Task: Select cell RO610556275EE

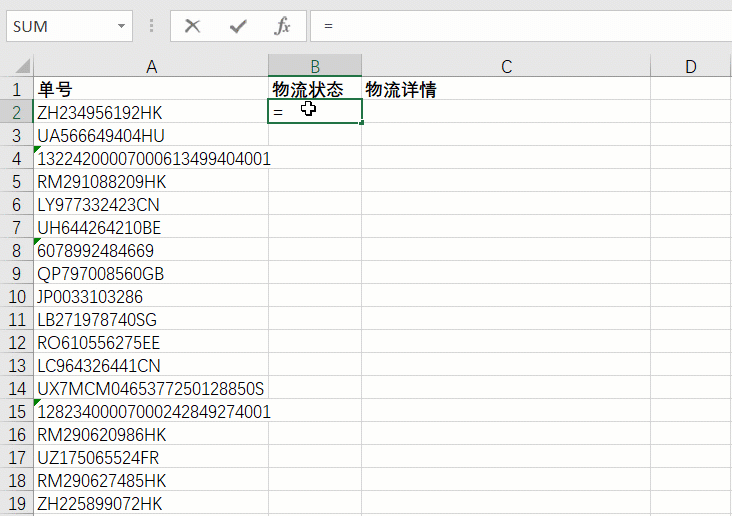Action: pos(151,342)
